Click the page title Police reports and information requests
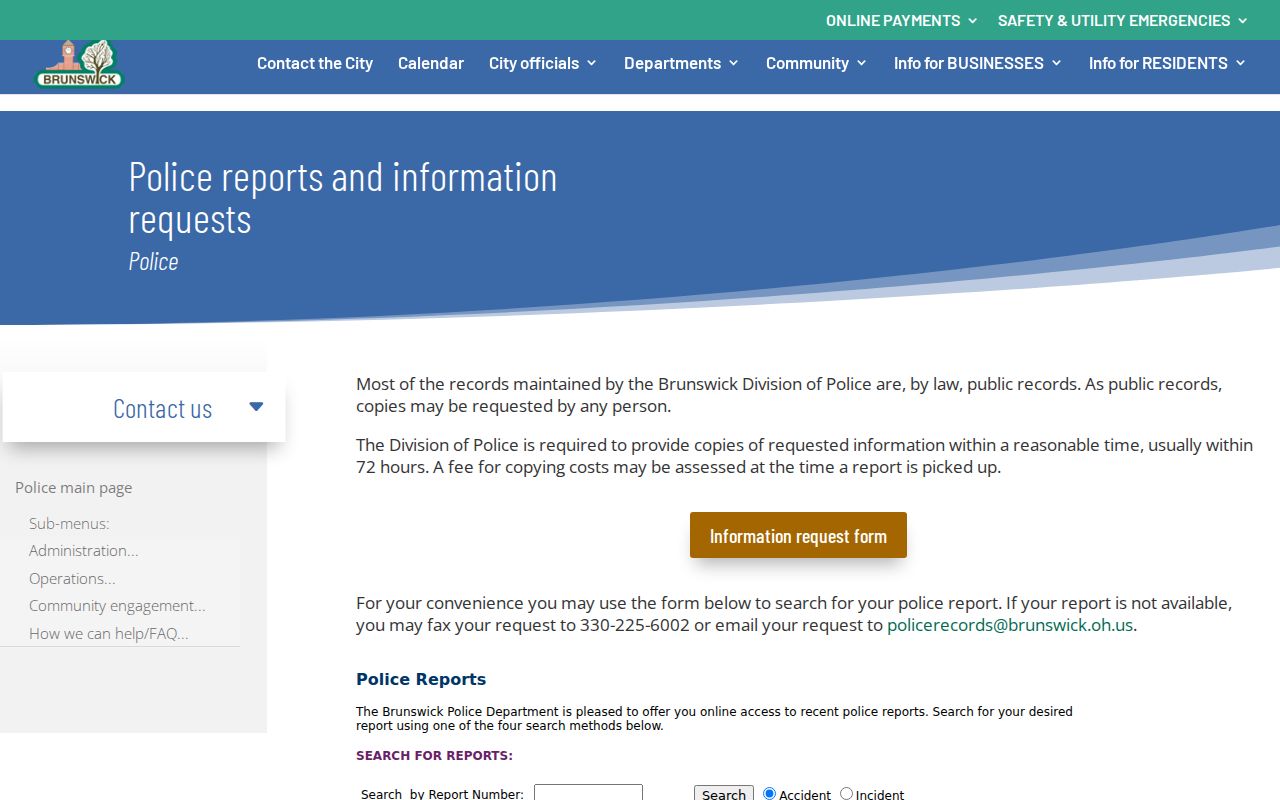The width and height of the screenshot is (1280, 800). click(343, 197)
